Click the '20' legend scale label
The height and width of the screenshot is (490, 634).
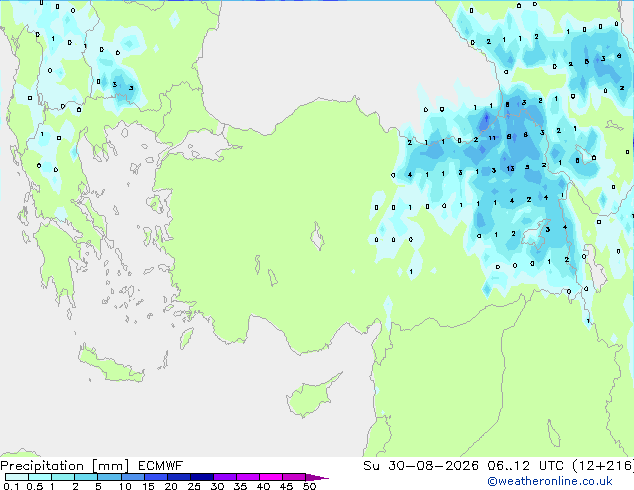pos(171,486)
